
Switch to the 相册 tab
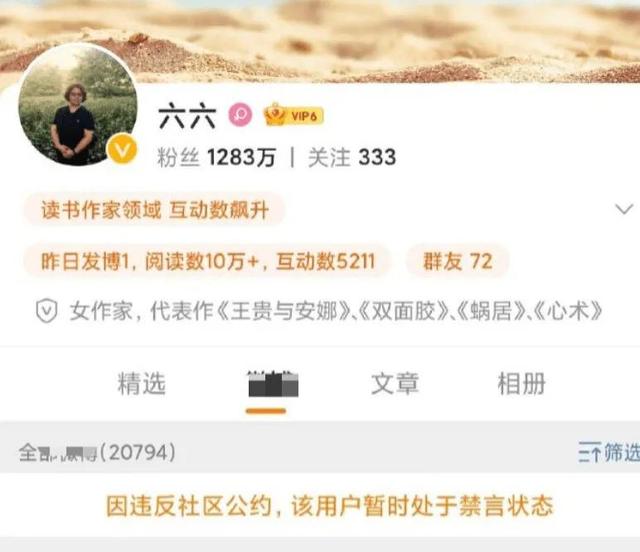(521, 384)
